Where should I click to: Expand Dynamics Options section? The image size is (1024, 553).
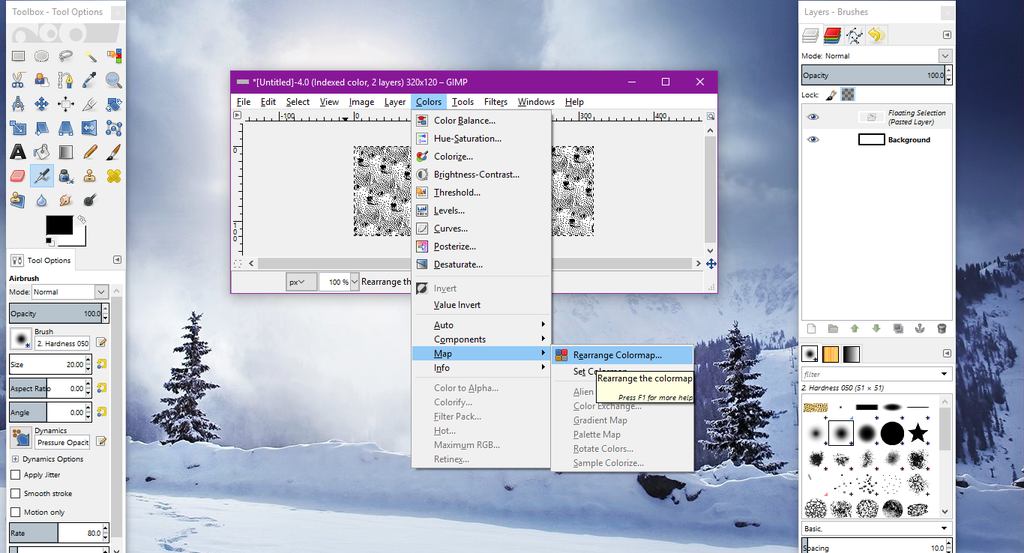click(x=15, y=459)
